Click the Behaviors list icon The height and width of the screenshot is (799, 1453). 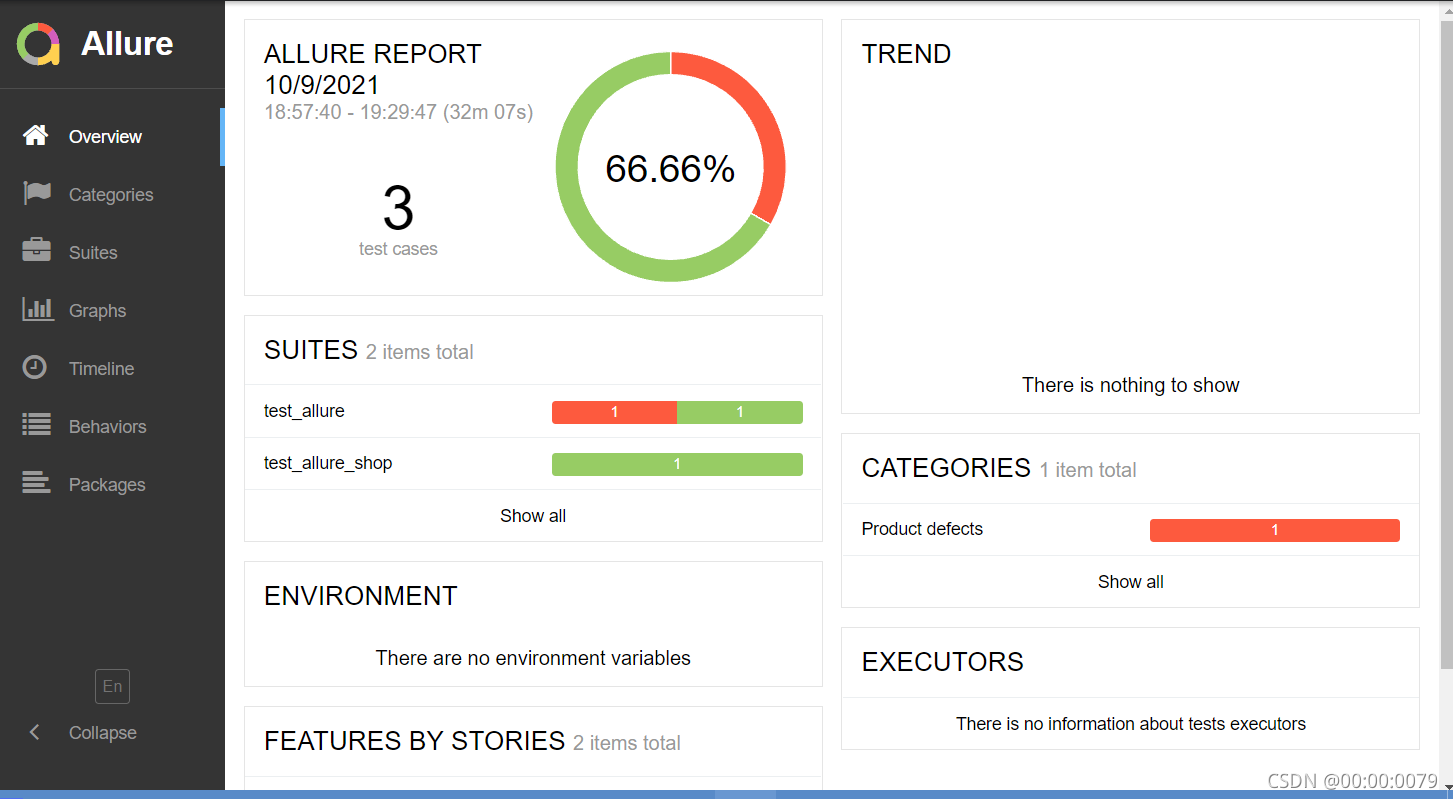click(37, 425)
